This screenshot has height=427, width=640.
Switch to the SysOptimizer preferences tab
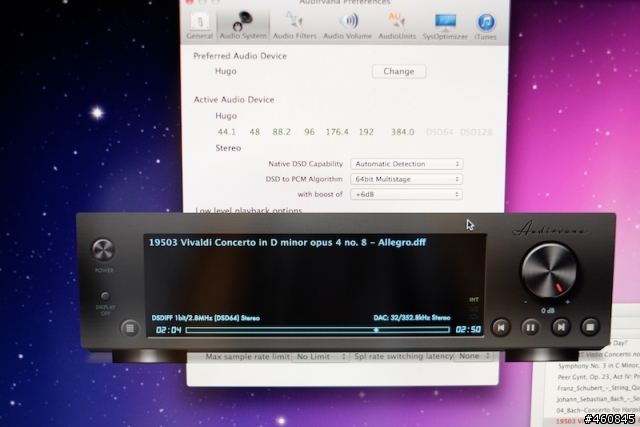point(445,26)
